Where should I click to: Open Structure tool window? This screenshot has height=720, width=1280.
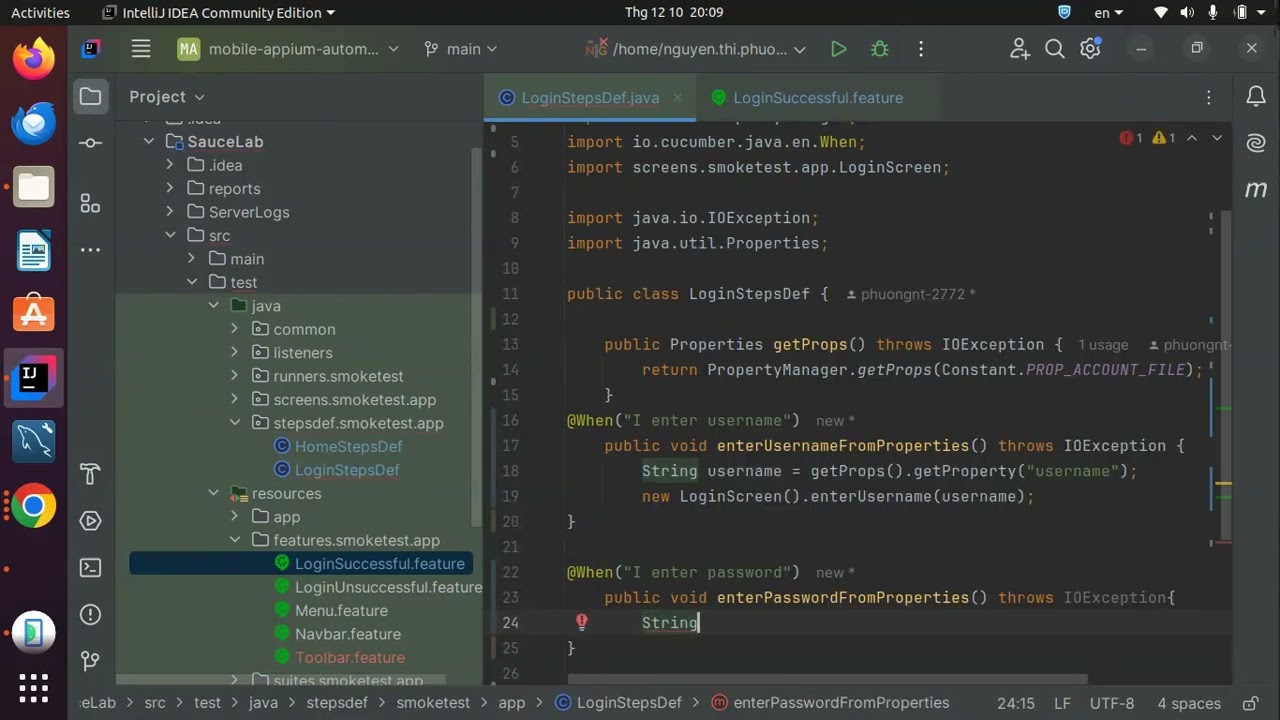pyautogui.click(x=90, y=203)
